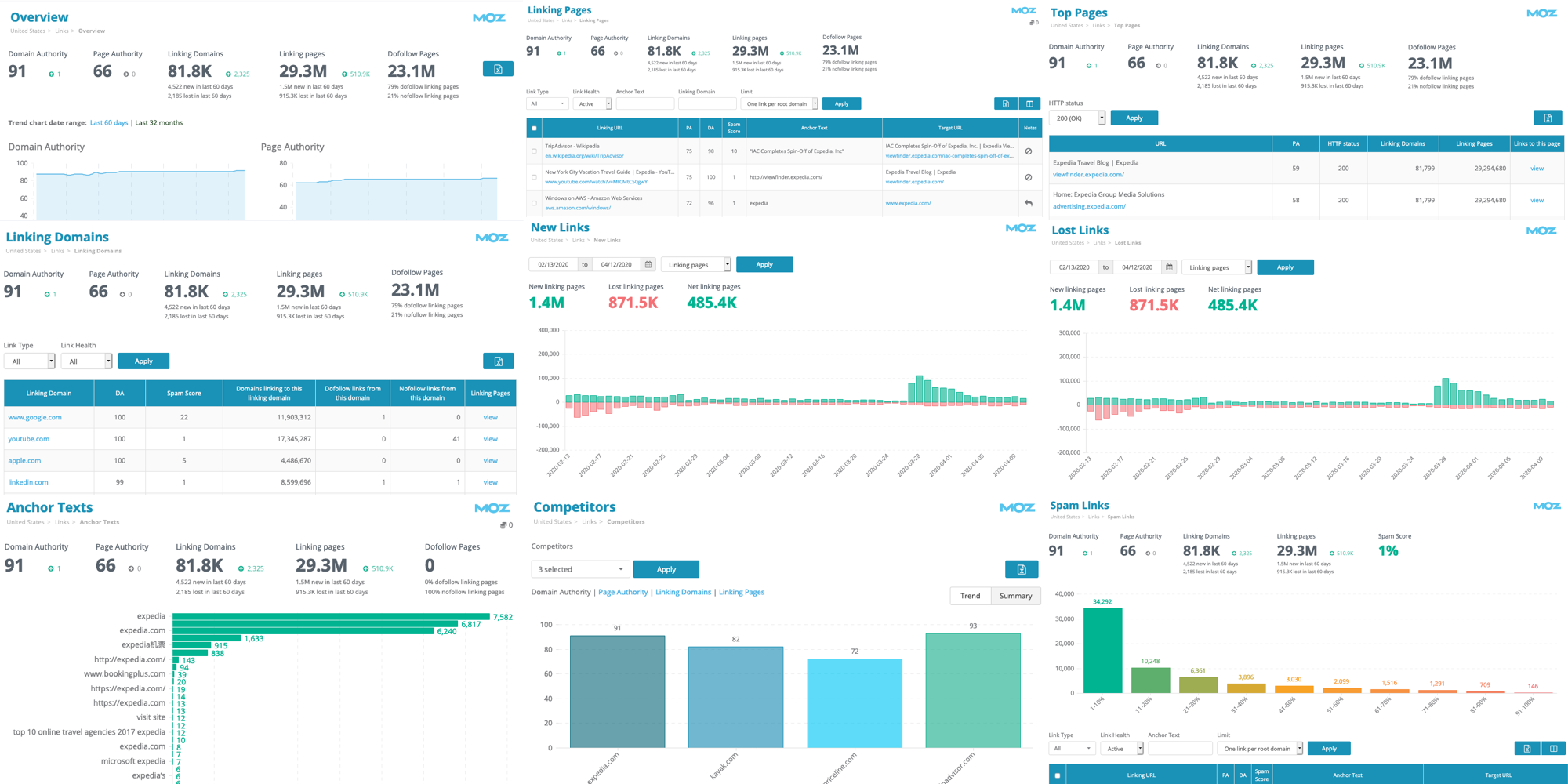Click the undo arrow icon on the aws.amazon.com row
Image resolution: width=1568 pixels, height=784 pixels.
coord(1028,202)
